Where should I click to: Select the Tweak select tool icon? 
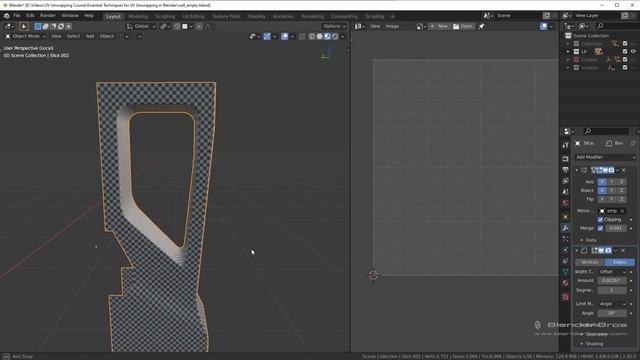(24, 26)
